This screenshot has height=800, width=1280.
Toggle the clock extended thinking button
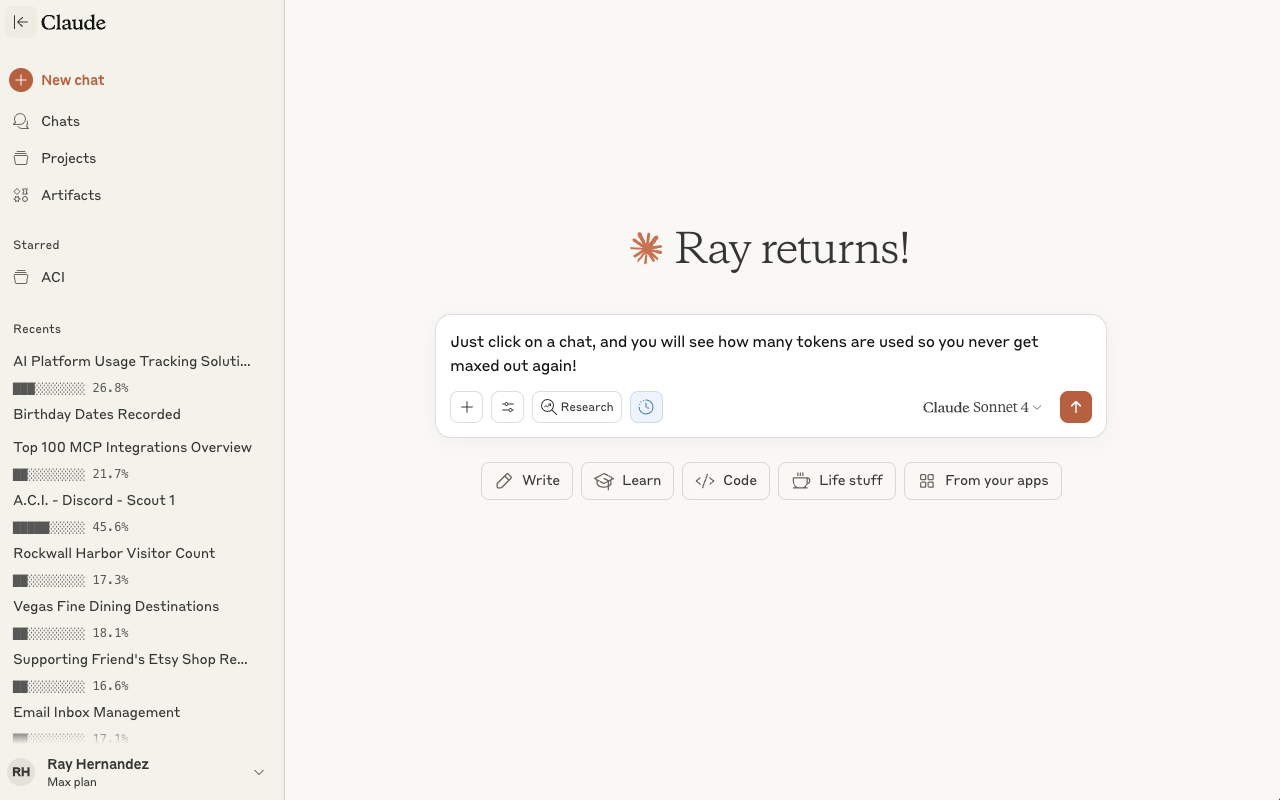click(646, 407)
